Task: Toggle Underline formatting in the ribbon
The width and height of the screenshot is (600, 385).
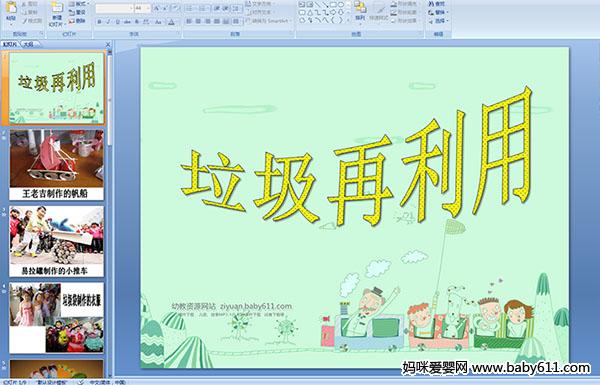Action: pos(117,22)
